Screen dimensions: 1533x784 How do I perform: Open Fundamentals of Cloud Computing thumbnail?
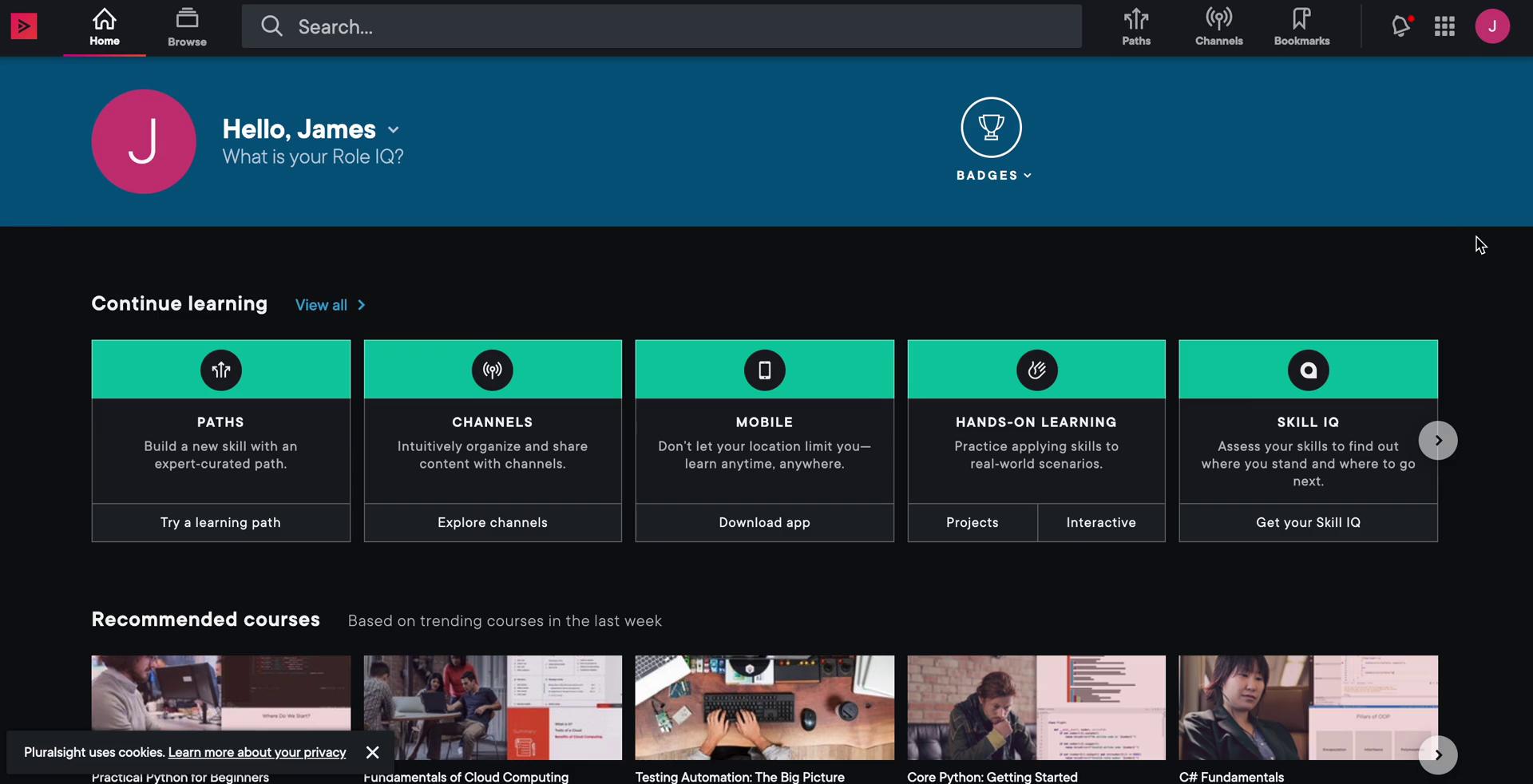point(493,708)
